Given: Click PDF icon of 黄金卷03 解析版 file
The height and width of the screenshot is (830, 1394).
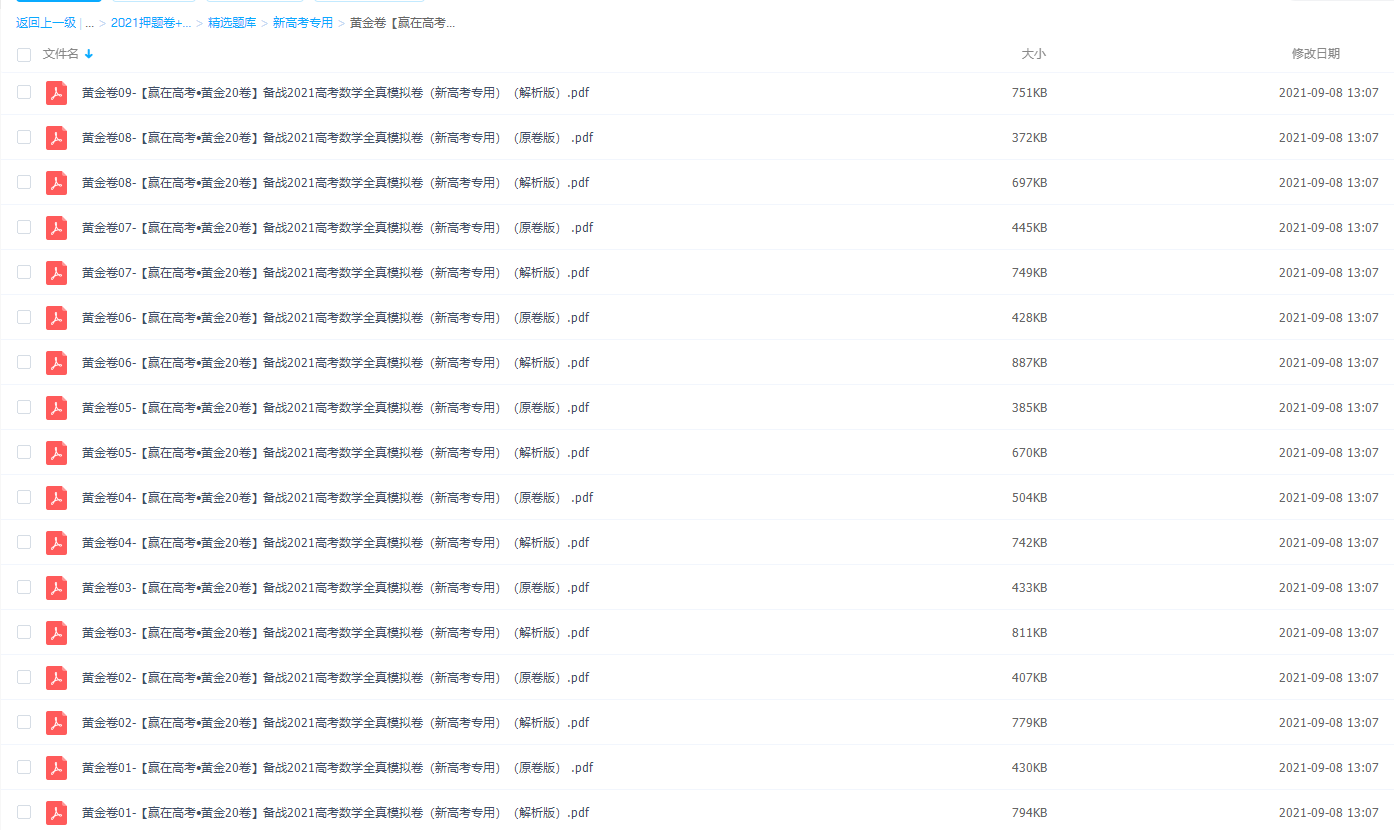Looking at the screenshot, I should [56, 633].
